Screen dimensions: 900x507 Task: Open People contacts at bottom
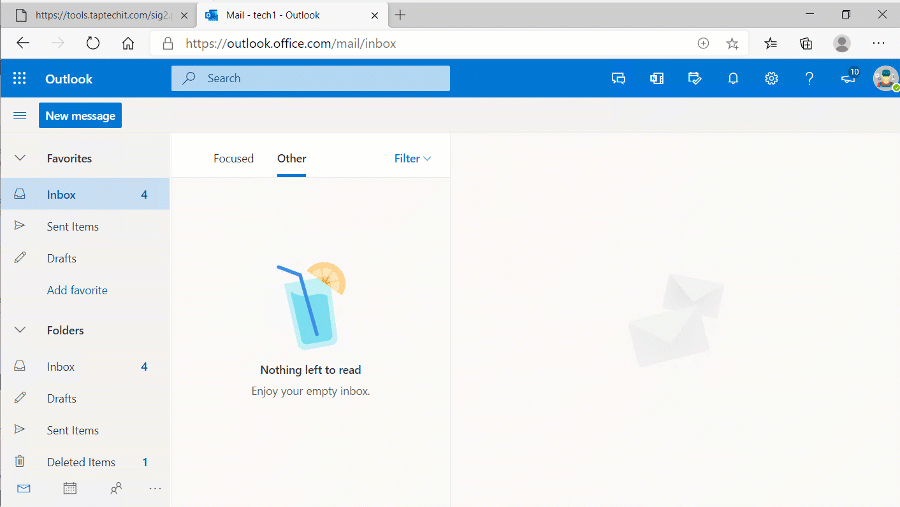pos(116,488)
